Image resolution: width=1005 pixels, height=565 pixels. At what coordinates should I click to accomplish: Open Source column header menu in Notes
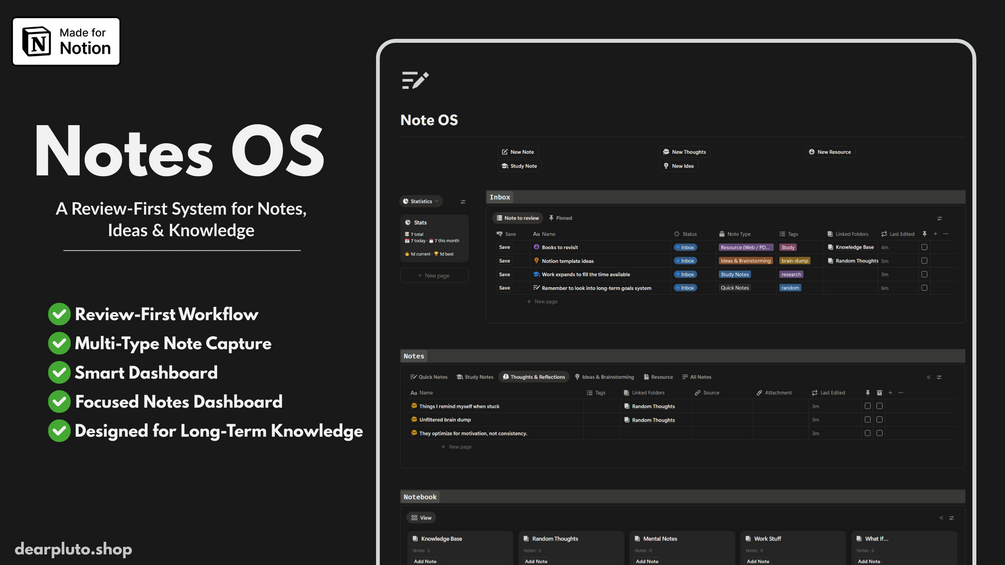(x=707, y=393)
